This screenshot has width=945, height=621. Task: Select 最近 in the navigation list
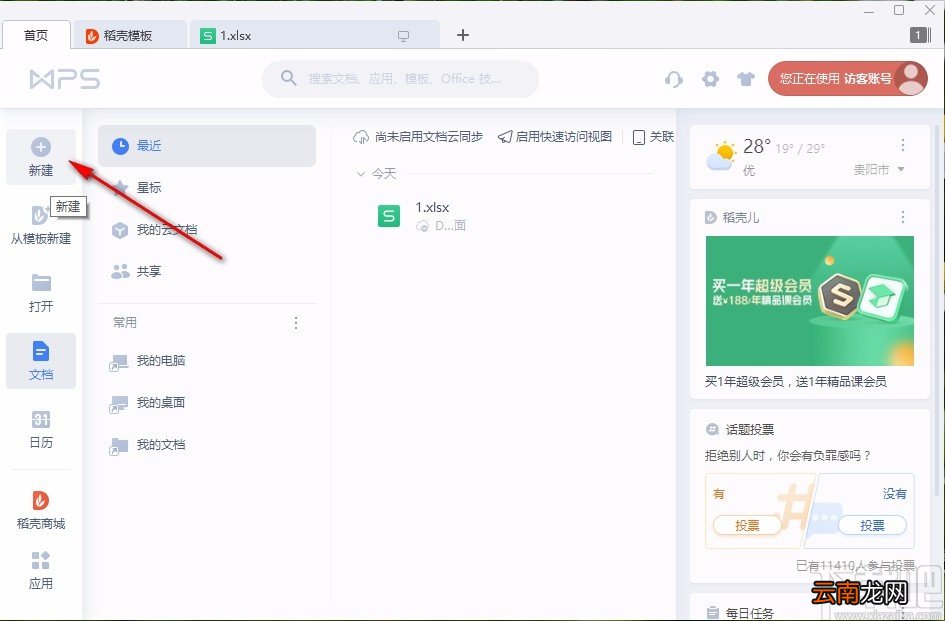207,146
